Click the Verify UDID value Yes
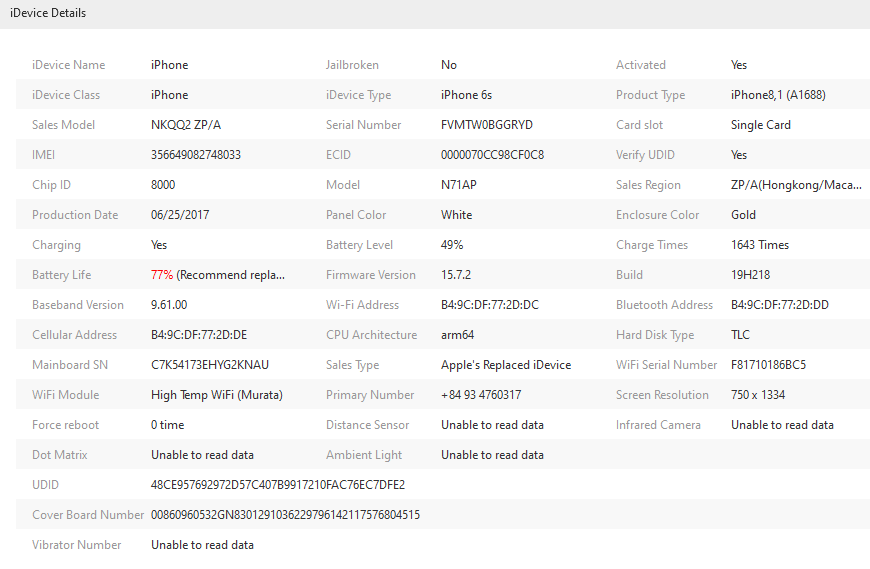 739,155
